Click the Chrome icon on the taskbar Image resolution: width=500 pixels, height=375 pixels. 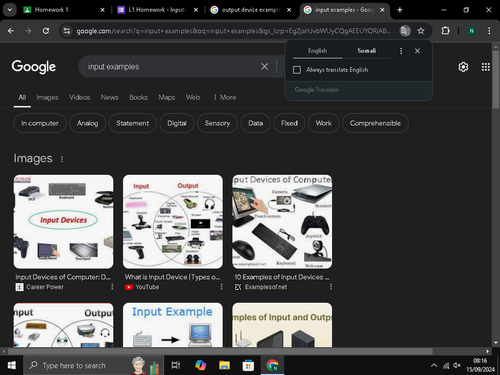[x=272, y=365]
